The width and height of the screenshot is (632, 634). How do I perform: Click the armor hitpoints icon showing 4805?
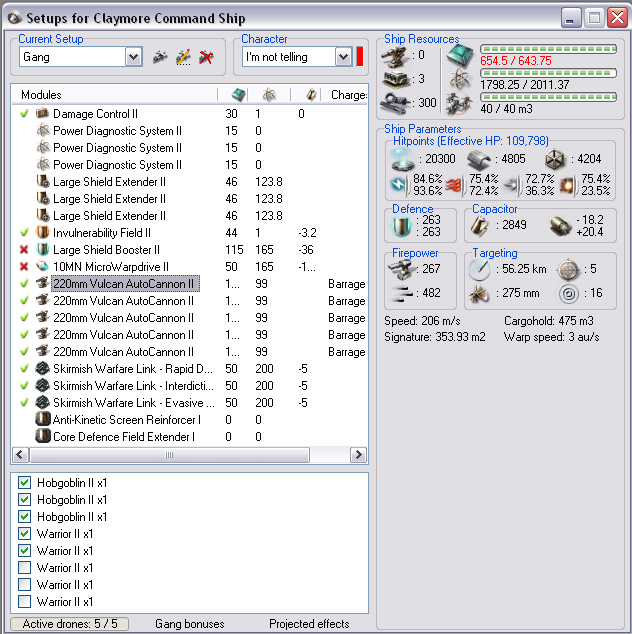478,160
